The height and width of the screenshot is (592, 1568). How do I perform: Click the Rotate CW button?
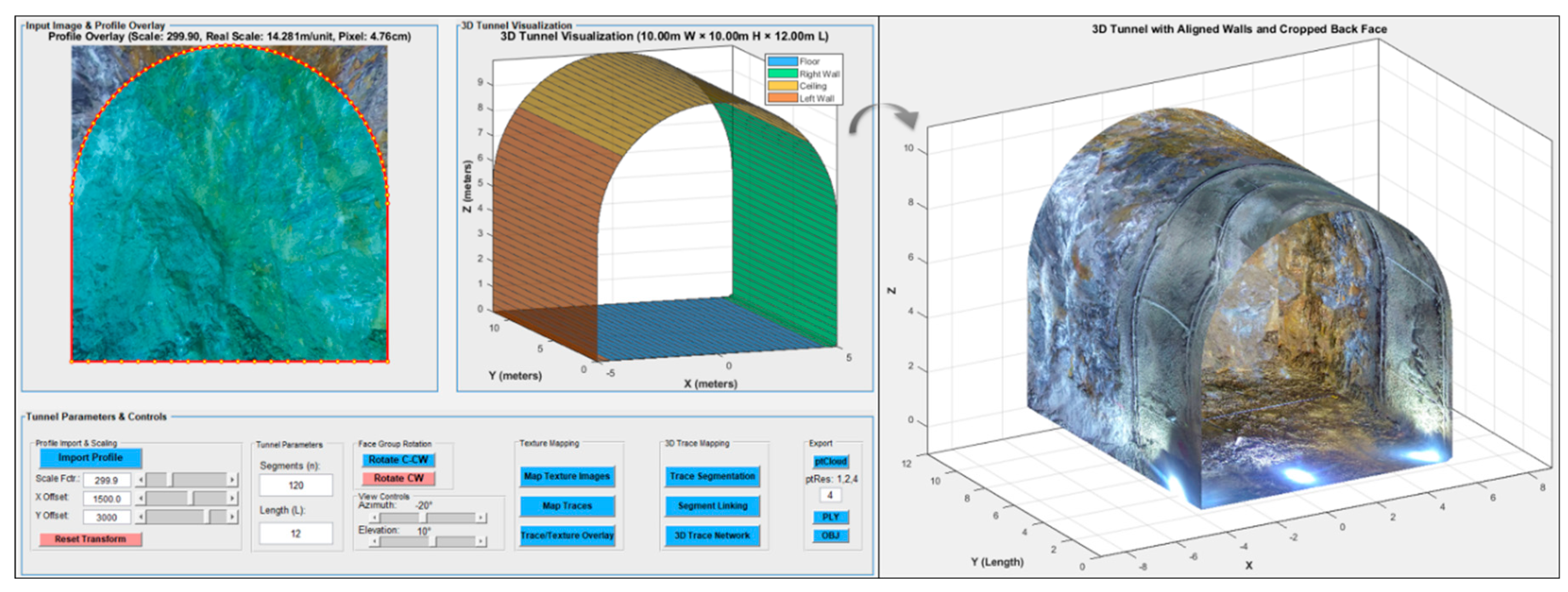tap(398, 478)
